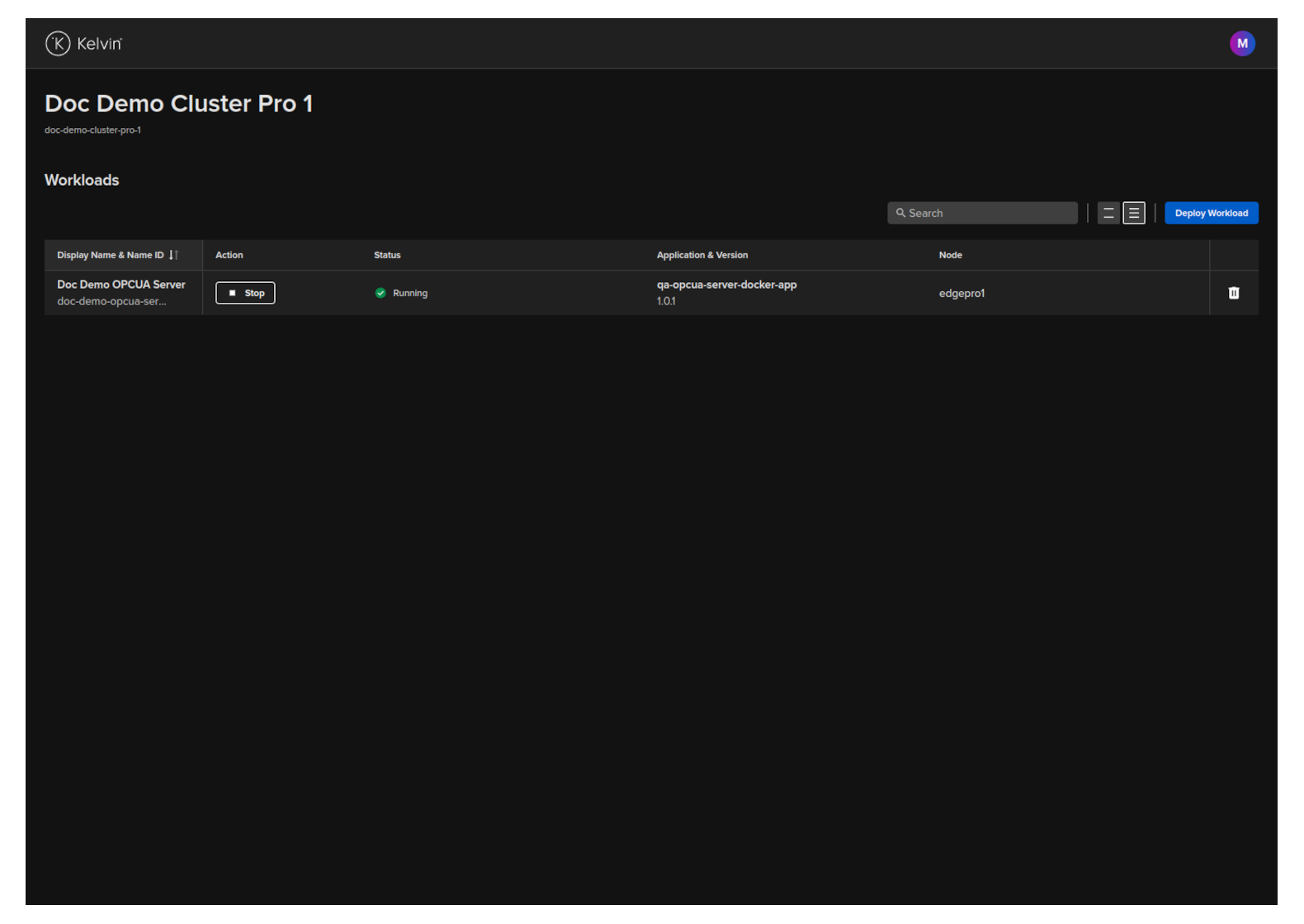1304x924 pixels.
Task: Click the Action column header
Action: [x=229, y=255]
